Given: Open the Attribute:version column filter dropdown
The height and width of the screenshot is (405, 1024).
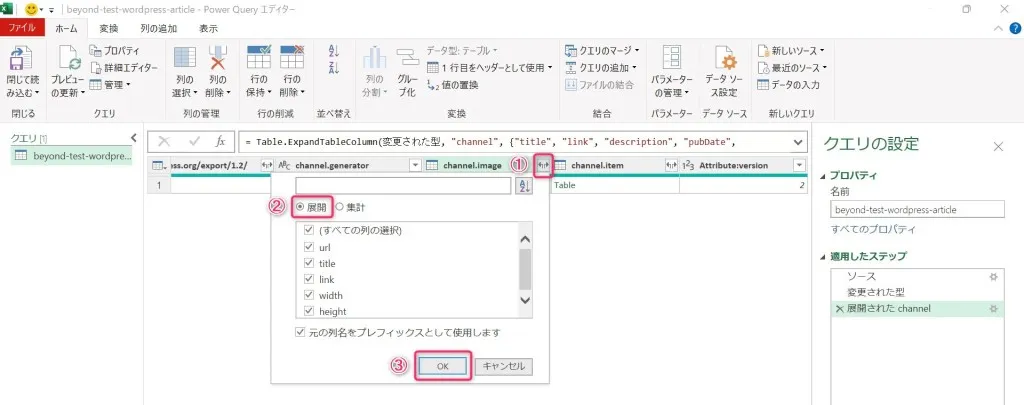Looking at the screenshot, I should coord(799,165).
